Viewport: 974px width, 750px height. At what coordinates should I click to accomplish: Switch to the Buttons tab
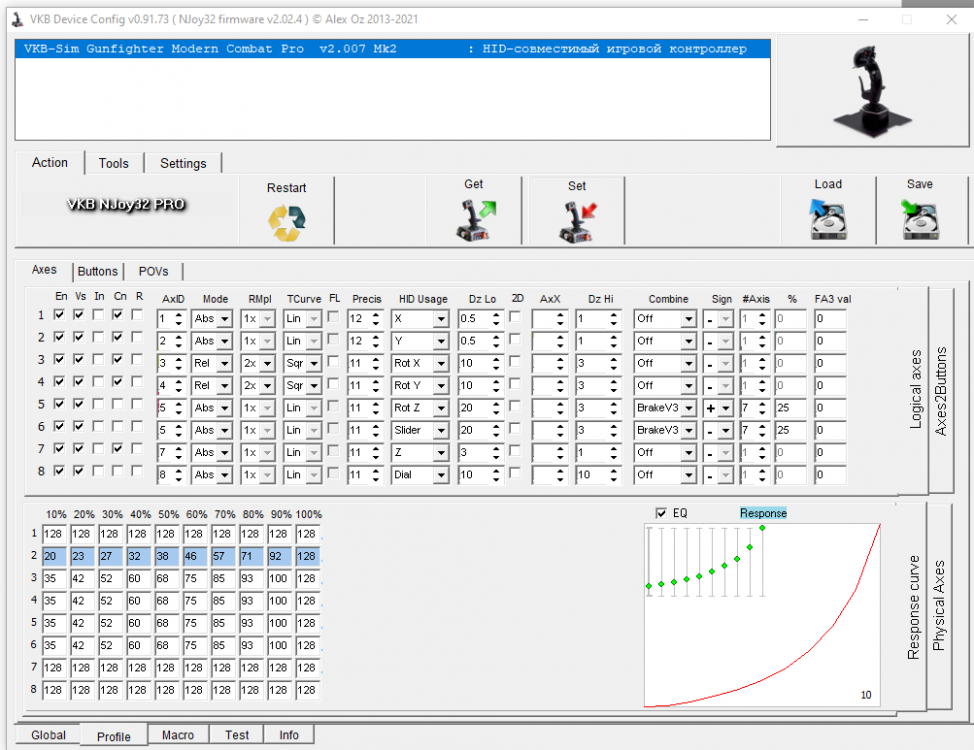(98, 271)
